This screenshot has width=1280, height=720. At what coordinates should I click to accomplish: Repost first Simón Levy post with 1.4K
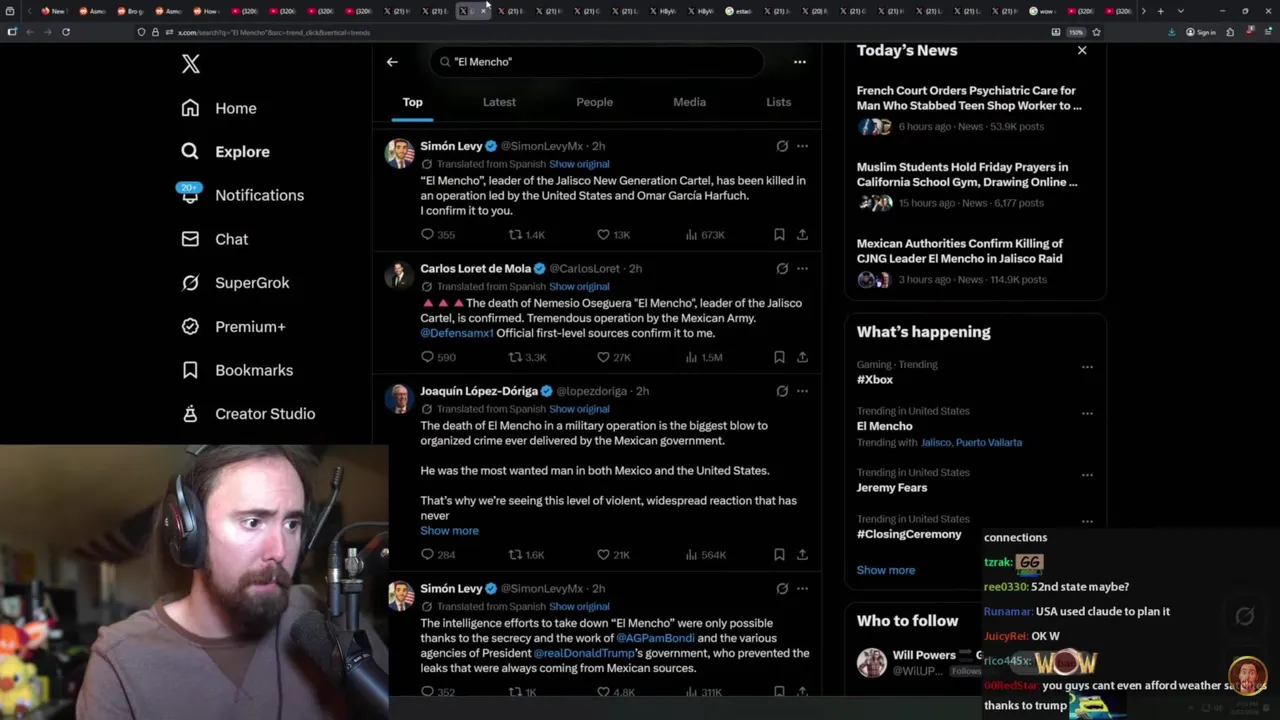(527, 235)
